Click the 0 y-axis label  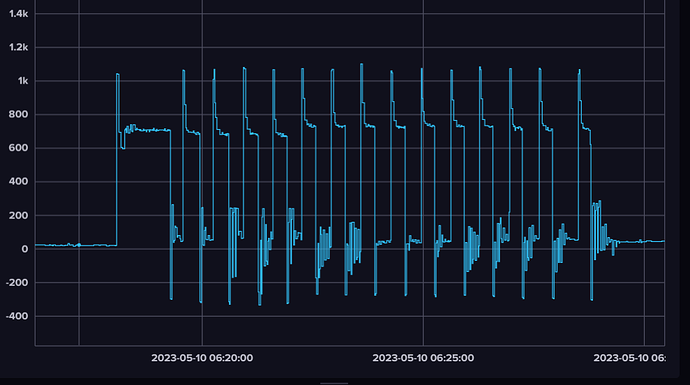(x=25, y=249)
